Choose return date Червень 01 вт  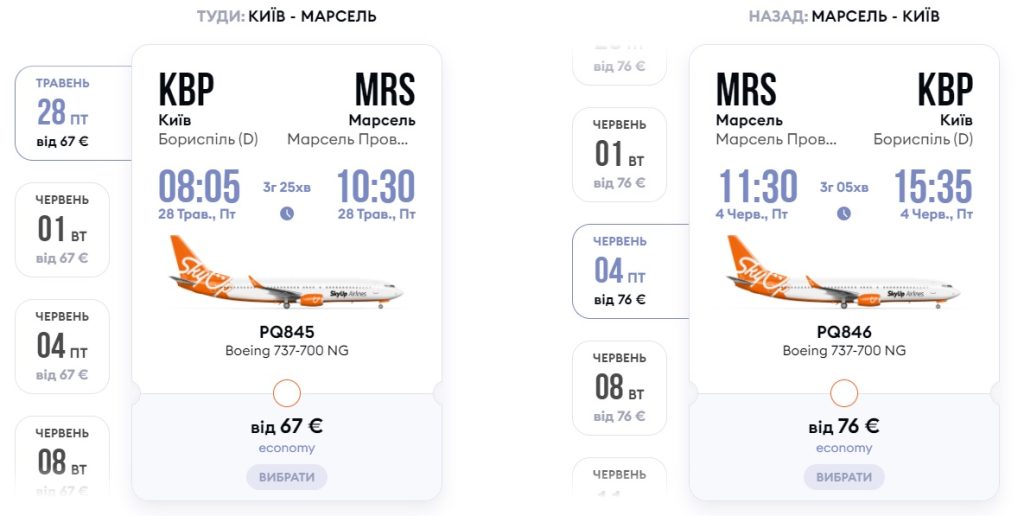point(619,154)
